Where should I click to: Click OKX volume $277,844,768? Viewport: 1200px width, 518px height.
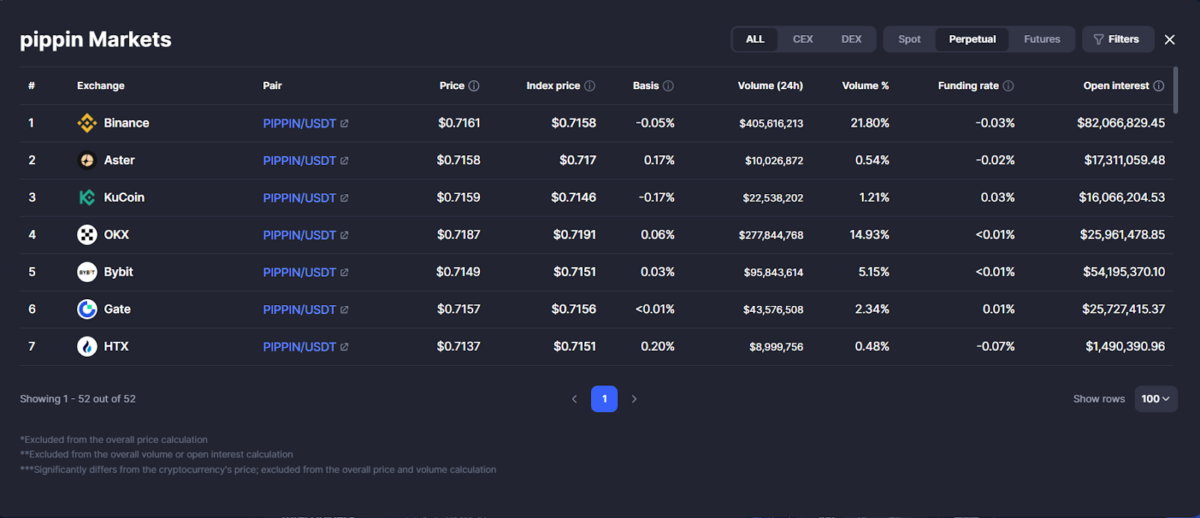pos(773,235)
